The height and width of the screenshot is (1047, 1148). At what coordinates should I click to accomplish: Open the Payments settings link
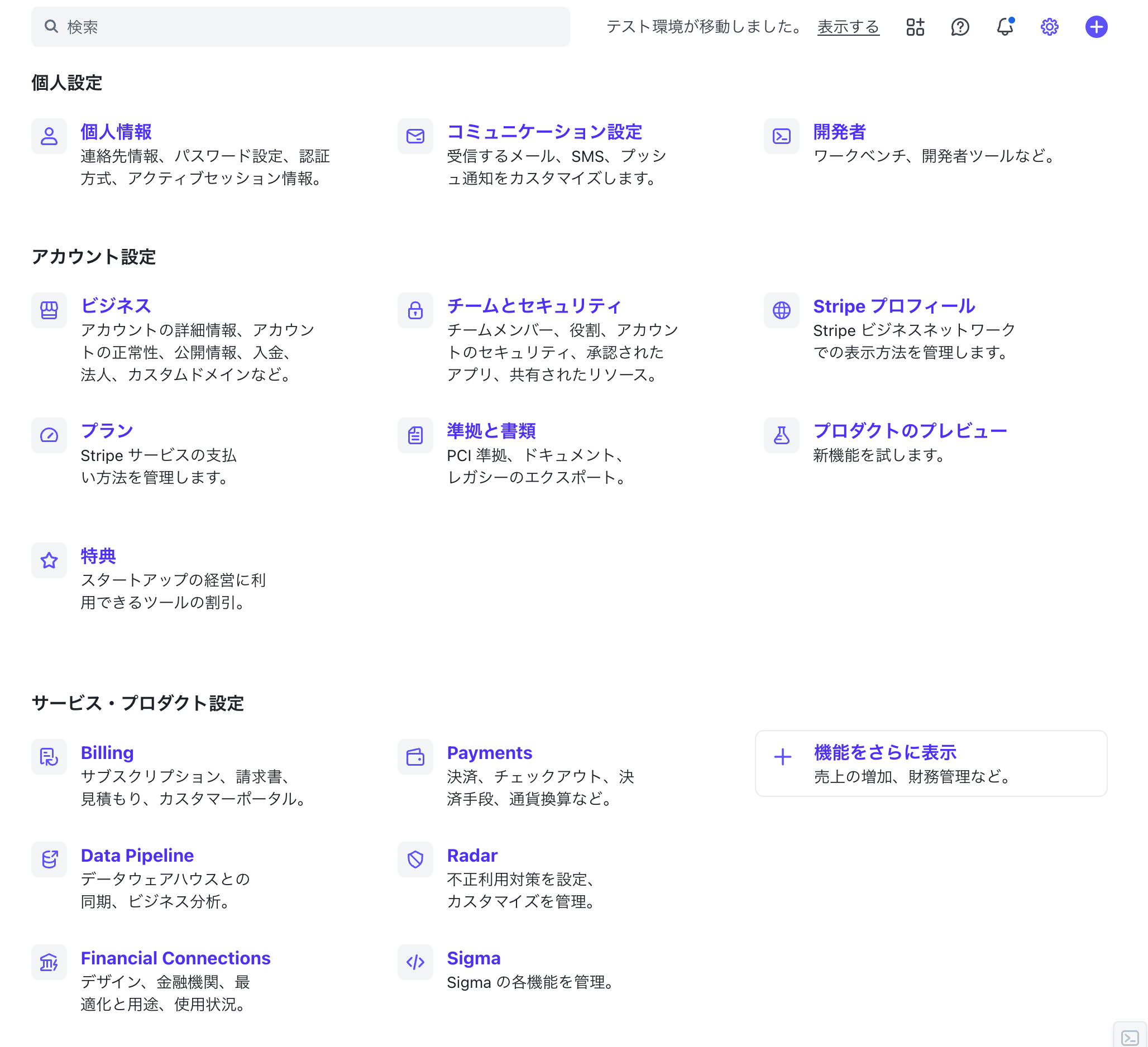[x=489, y=753]
